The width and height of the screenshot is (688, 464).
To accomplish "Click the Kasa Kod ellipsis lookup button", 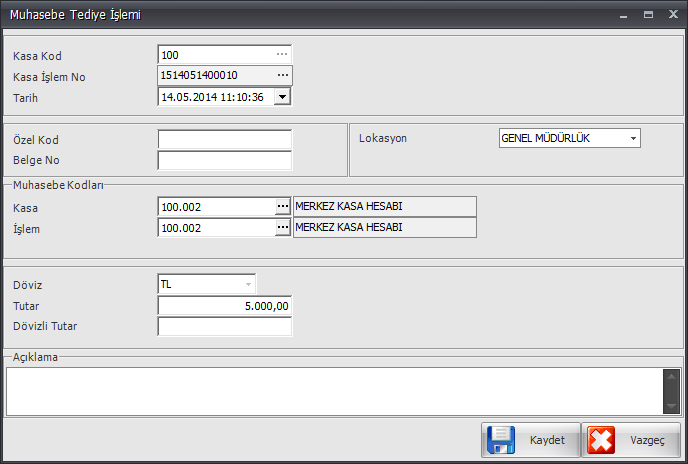I will pyautogui.click(x=282, y=54).
